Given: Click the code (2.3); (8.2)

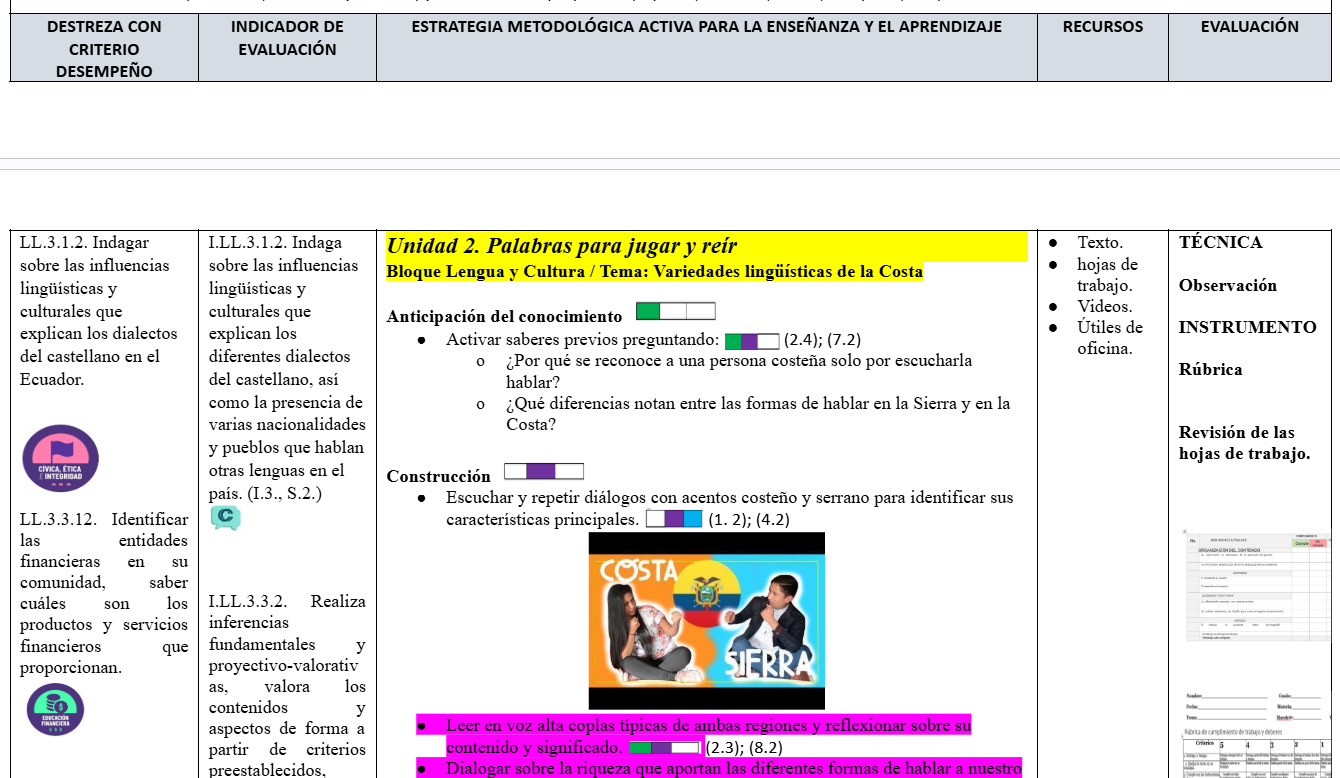Looking at the screenshot, I should (x=744, y=747).
